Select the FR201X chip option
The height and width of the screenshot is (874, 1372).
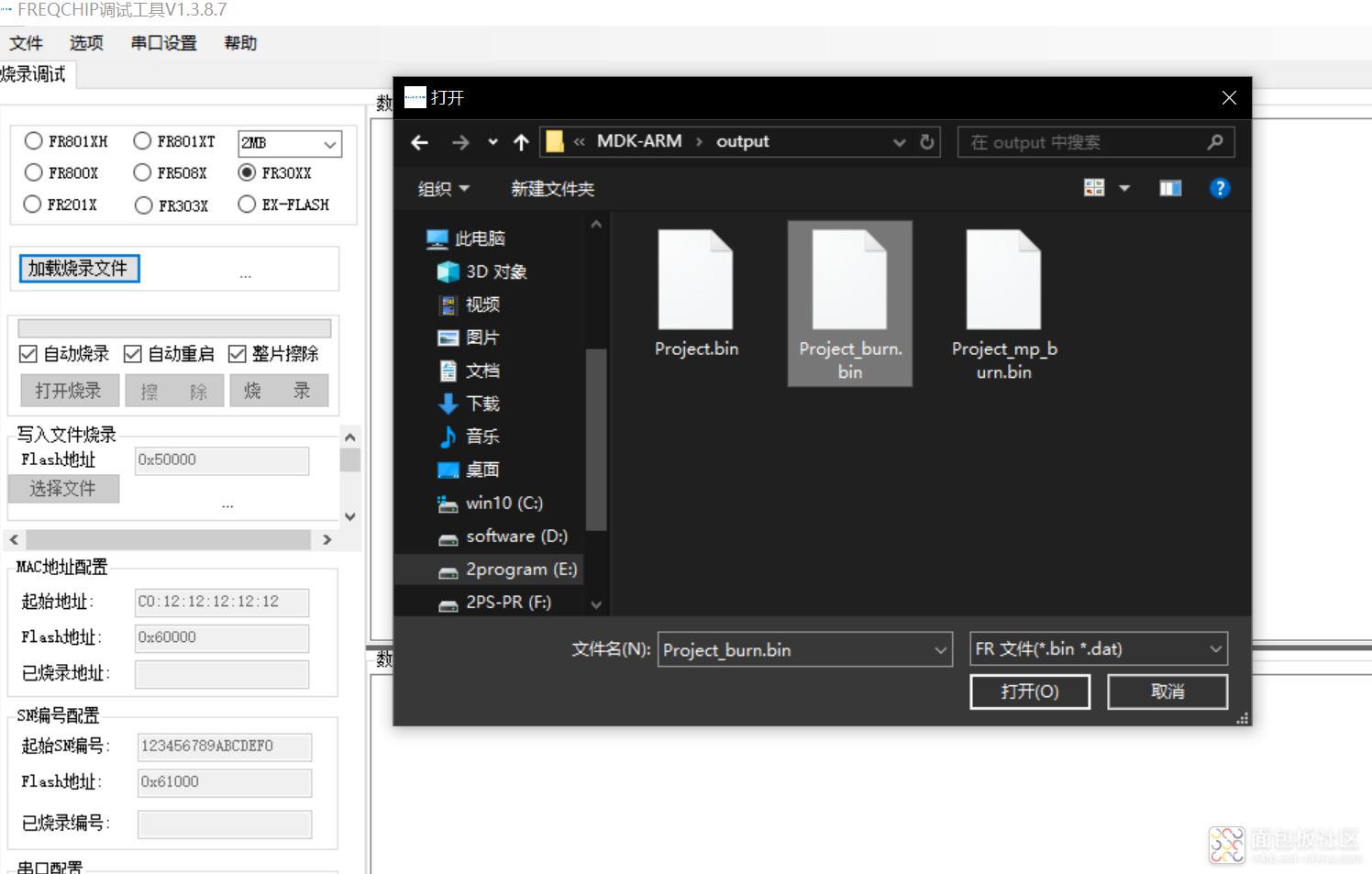(x=61, y=205)
